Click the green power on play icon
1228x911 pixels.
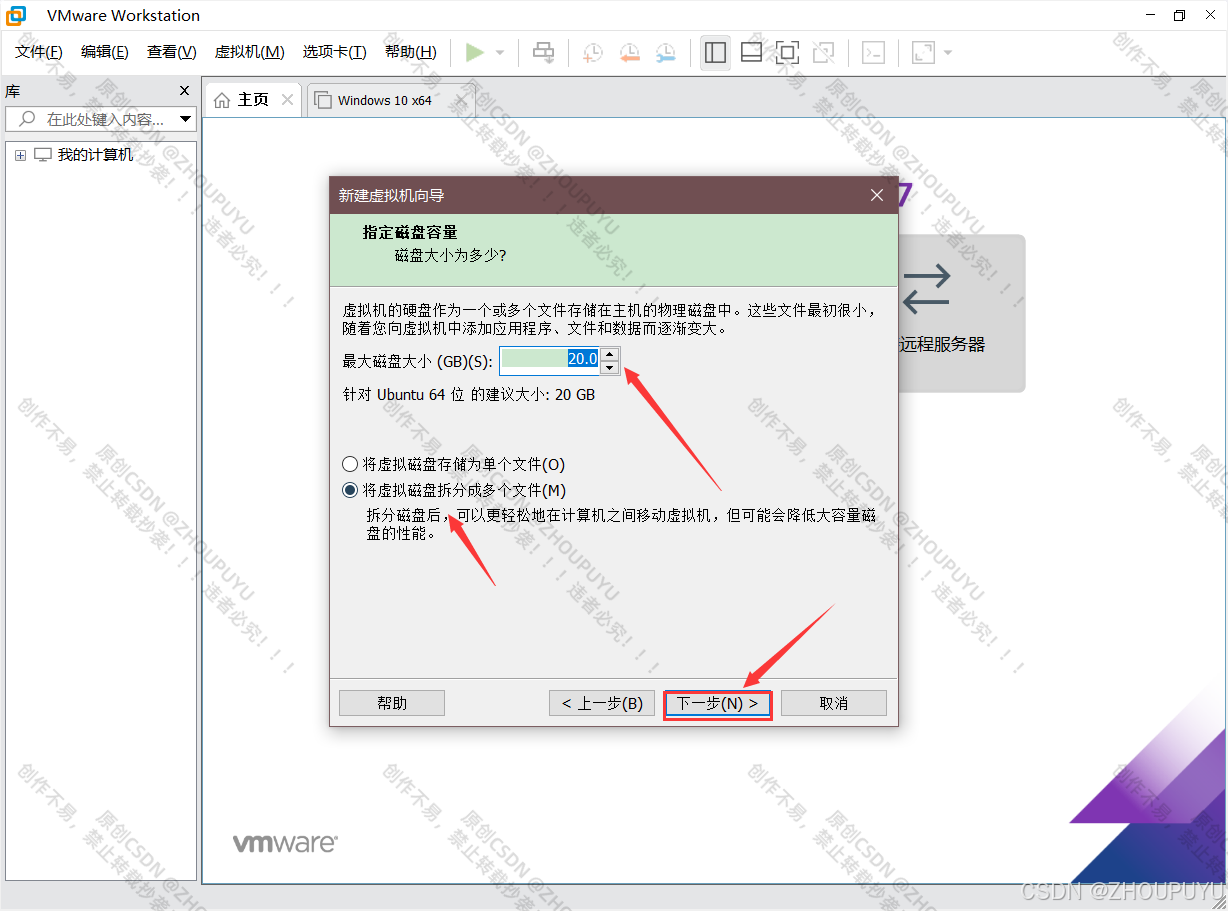(475, 52)
